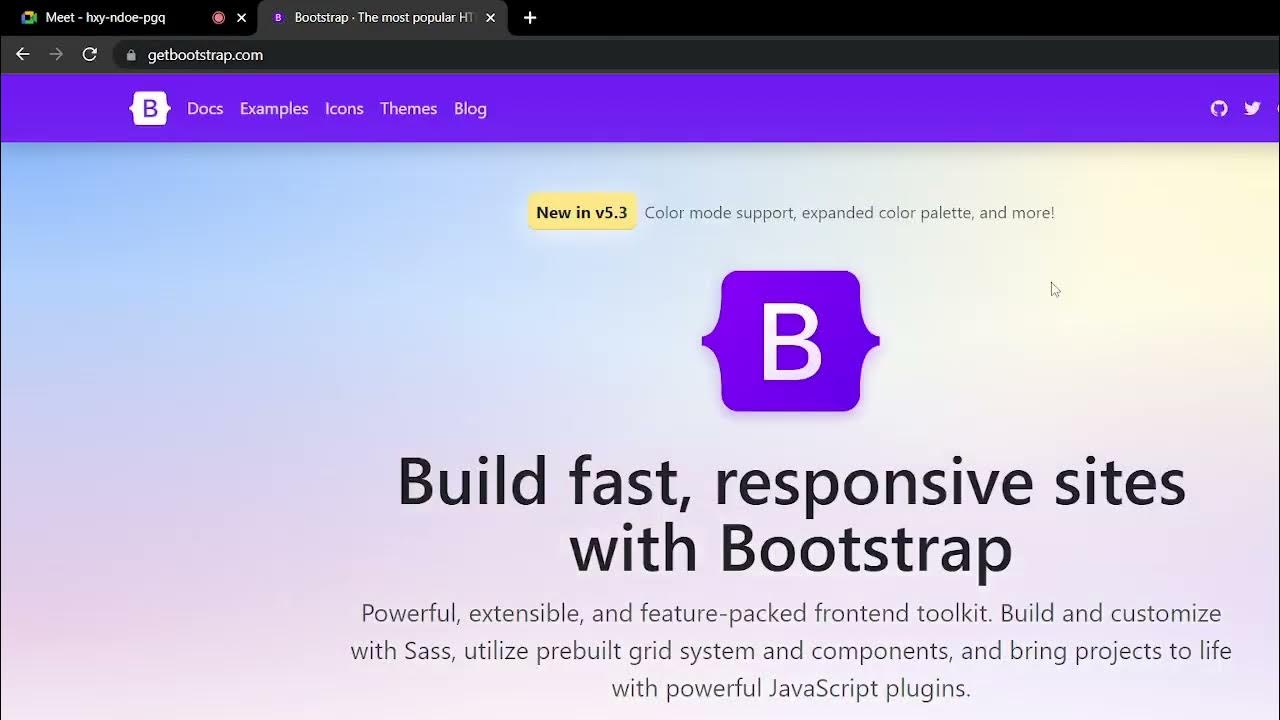Image resolution: width=1280 pixels, height=720 pixels.
Task: Select the Bootstrap browser tab
Action: tap(383, 18)
